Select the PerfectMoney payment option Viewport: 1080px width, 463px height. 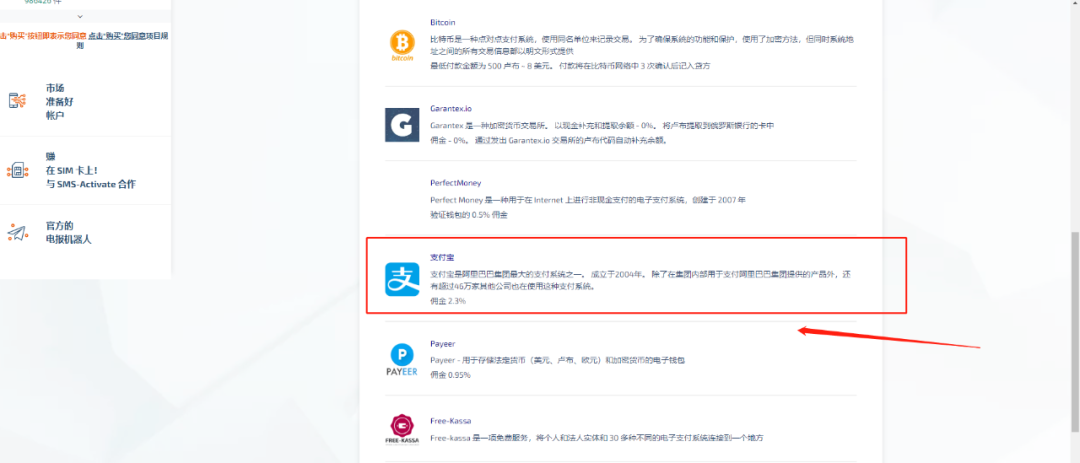(x=455, y=183)
